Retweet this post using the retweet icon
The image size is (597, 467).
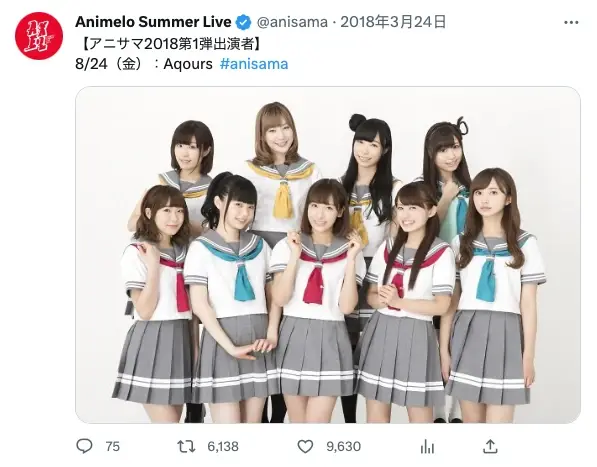pyautogui.click(x=186, y=446)
